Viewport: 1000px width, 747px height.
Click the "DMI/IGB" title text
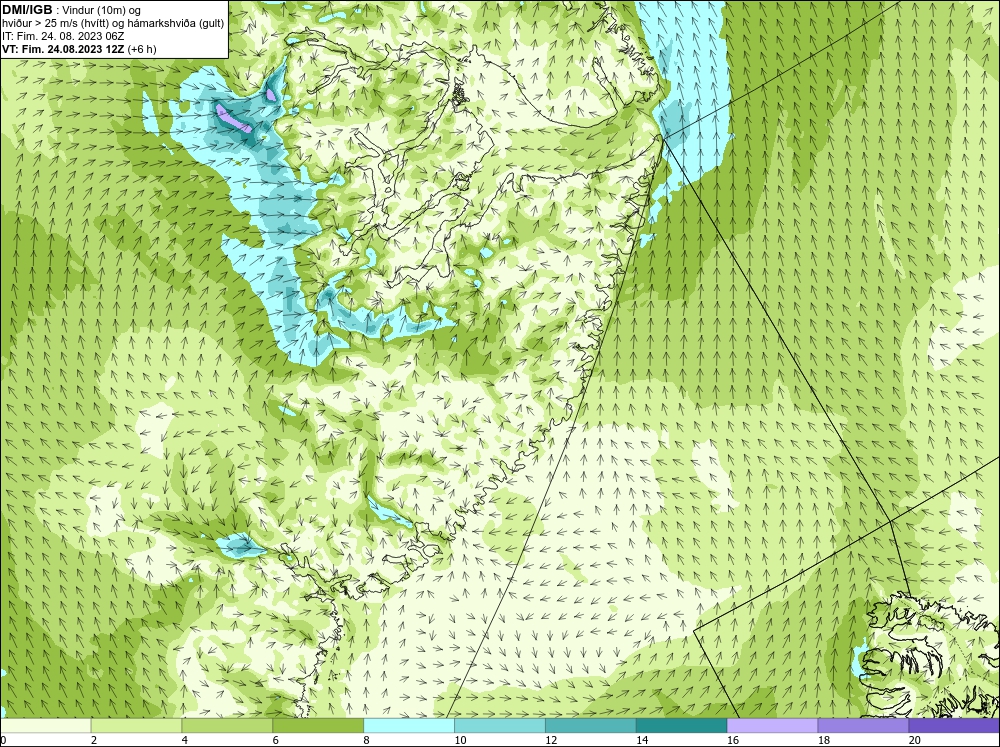[27, 10]
